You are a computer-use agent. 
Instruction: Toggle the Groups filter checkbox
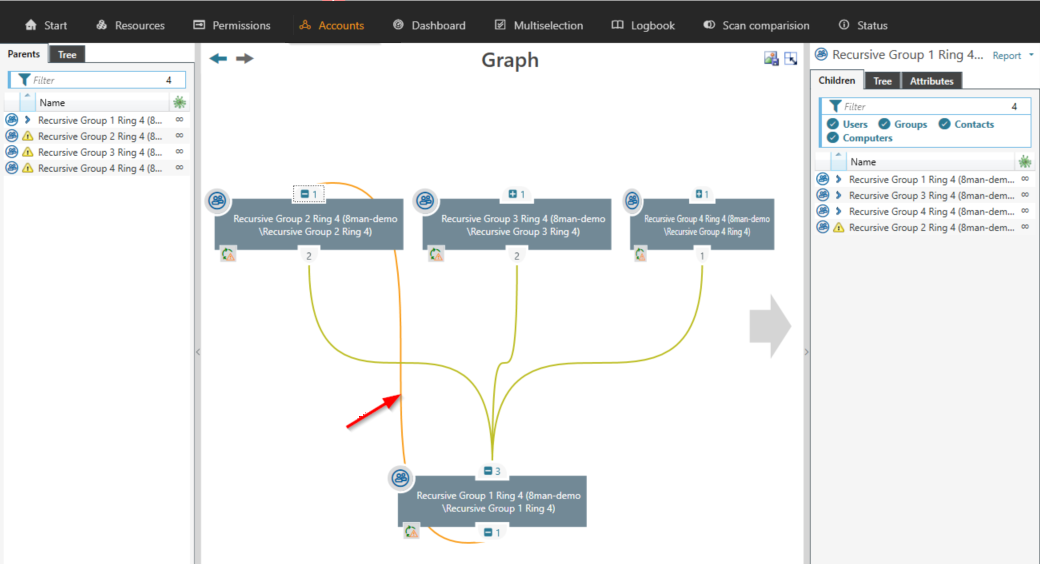pos(884,125)
